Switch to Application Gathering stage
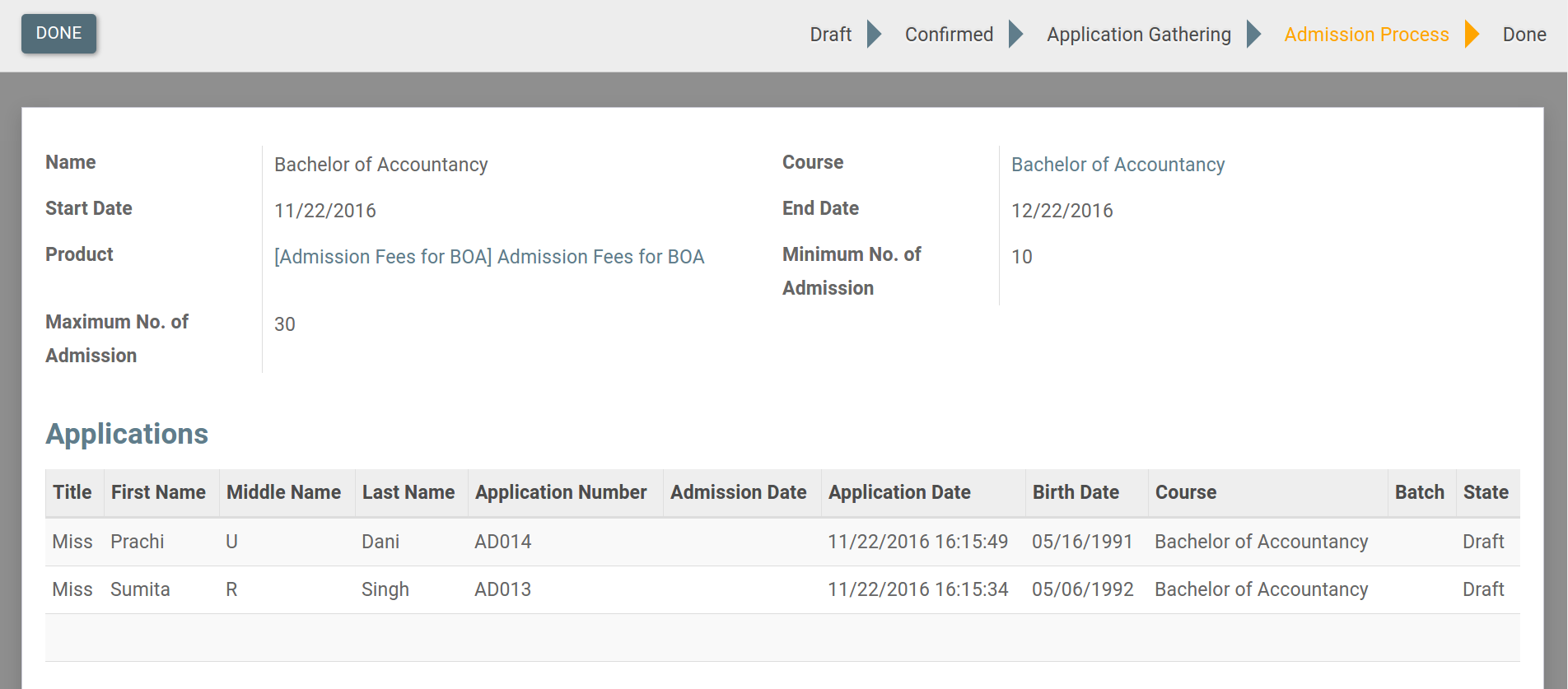Viewport: 1568px width, 689px height. (x=1138, y=35)
